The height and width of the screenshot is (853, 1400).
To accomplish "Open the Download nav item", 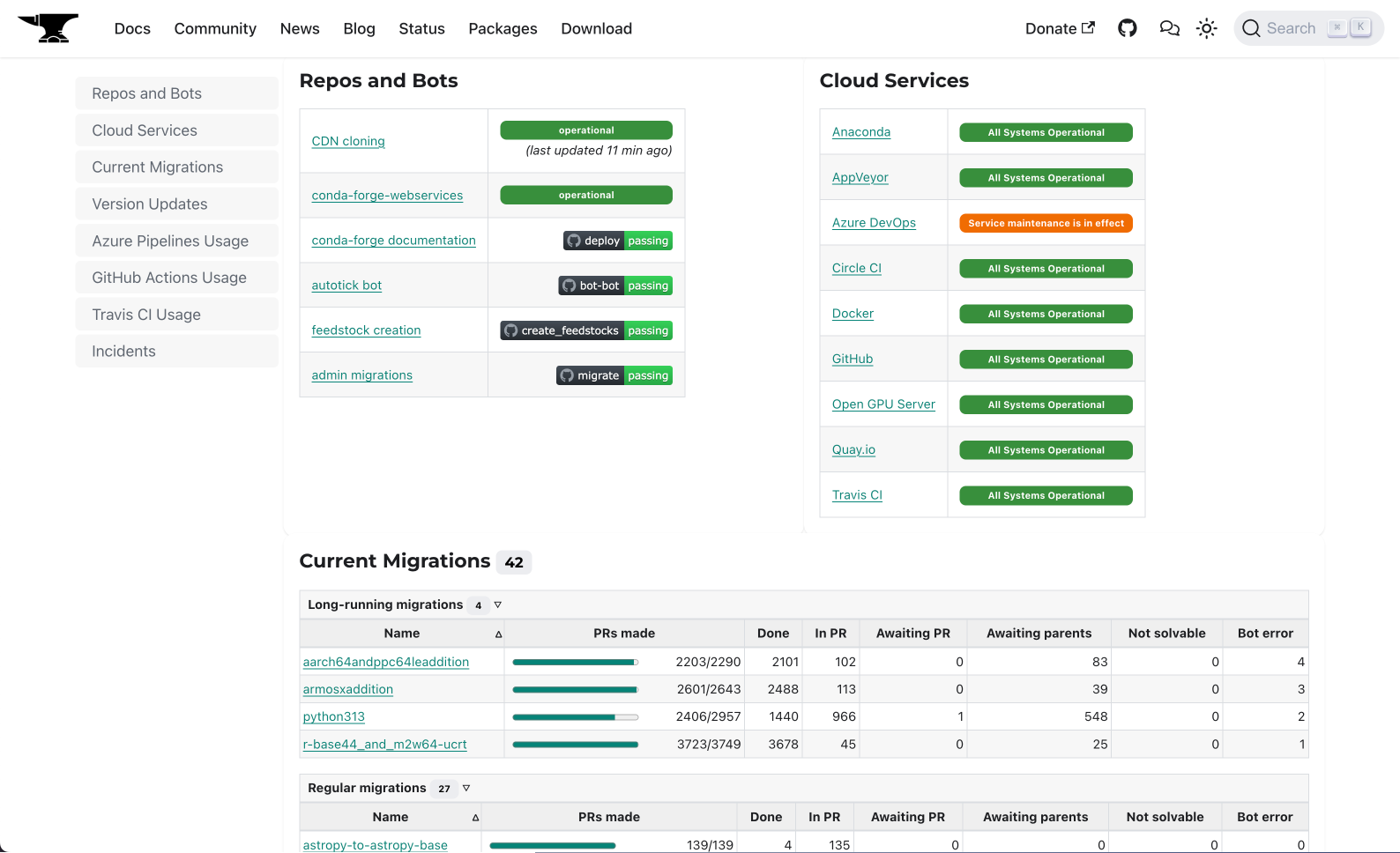I will (596, 28).
